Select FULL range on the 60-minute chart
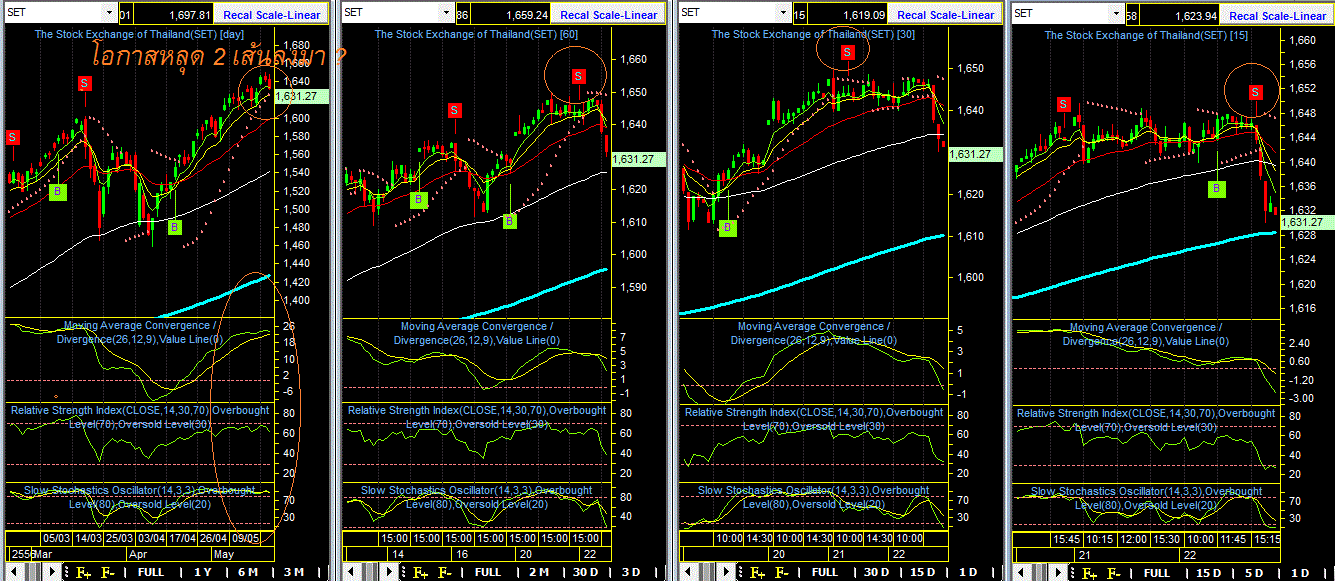 (x=487, y=572)
